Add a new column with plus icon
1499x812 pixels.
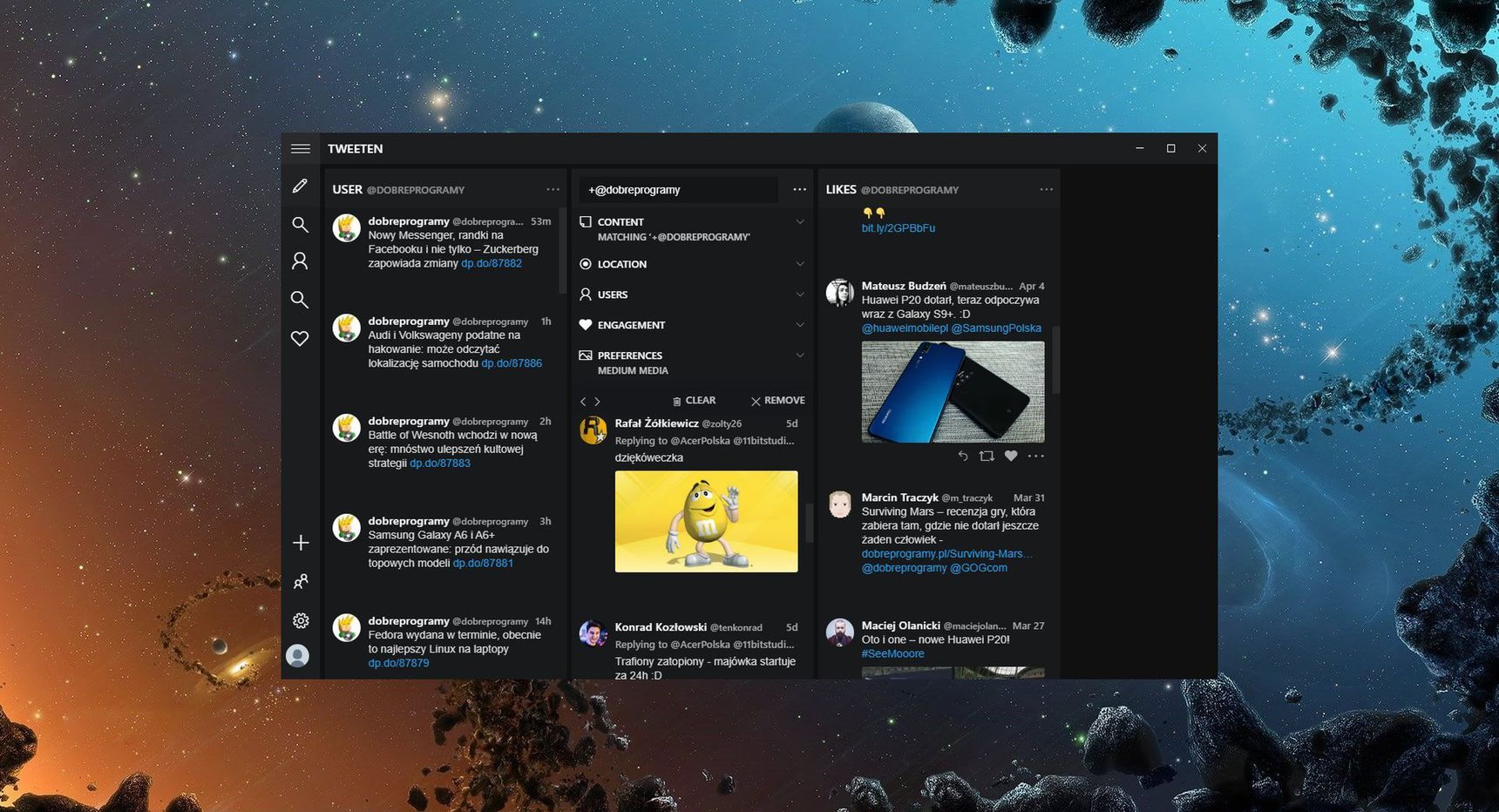[x=301, y=543]
